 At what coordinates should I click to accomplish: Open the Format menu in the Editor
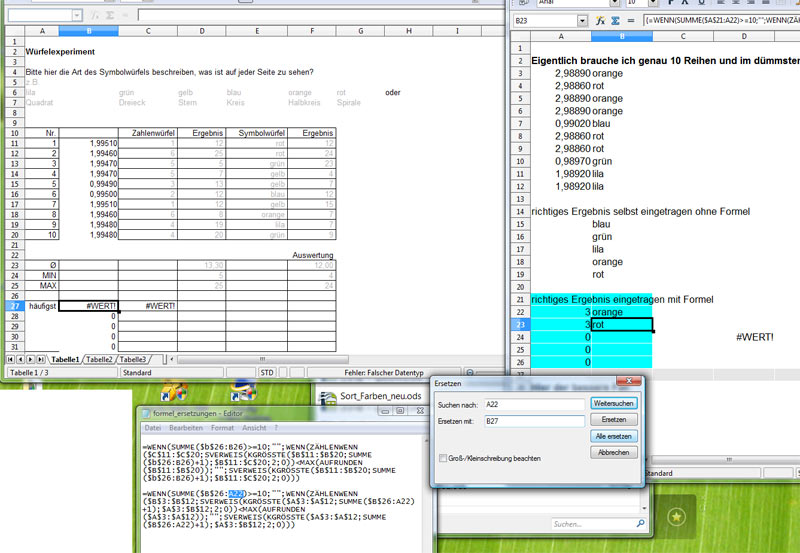[222, 428]
